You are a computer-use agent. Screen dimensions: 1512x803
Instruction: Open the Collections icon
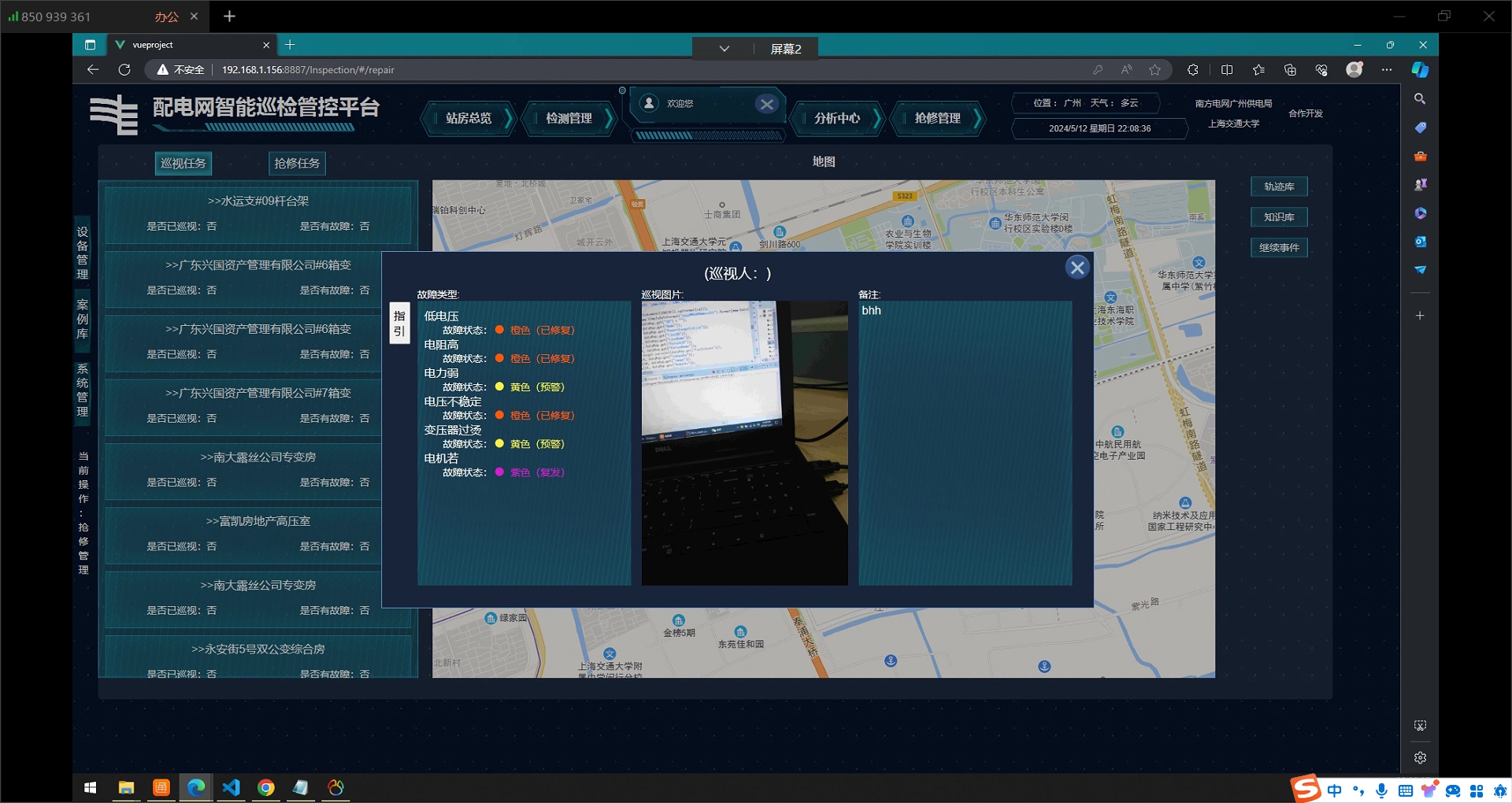1290,69
